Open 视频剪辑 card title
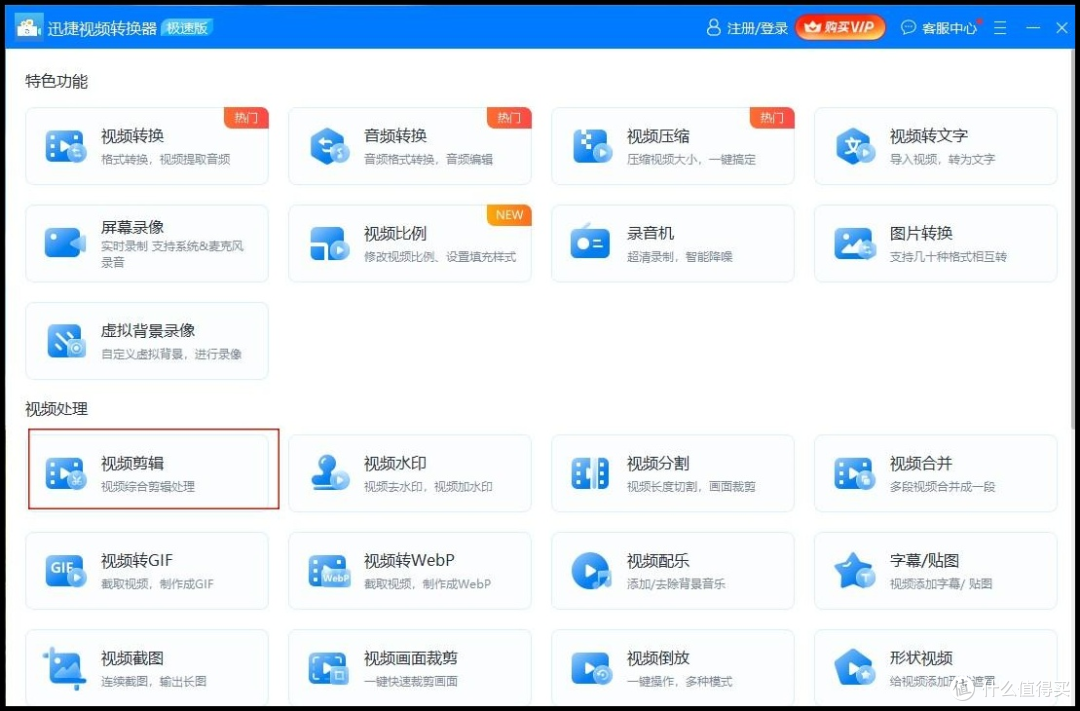 [132, 463]
